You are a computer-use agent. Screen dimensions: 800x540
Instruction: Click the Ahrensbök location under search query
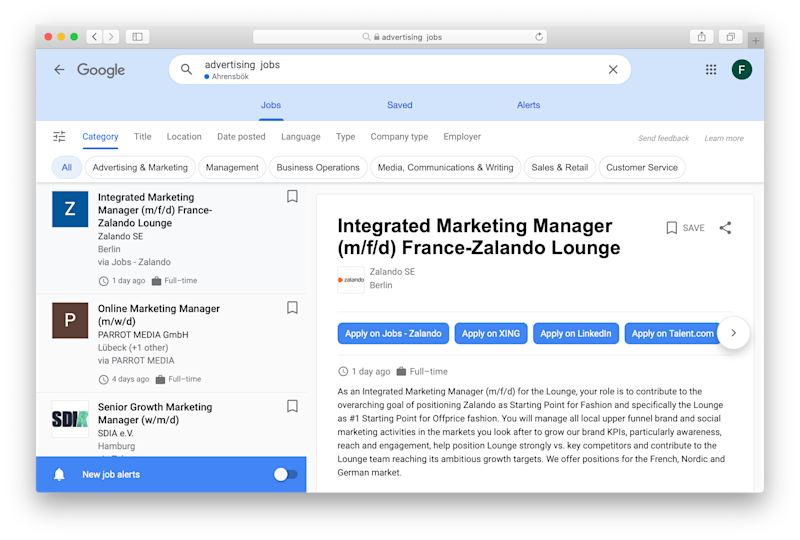pyautogui.click(x=230, y=77)
